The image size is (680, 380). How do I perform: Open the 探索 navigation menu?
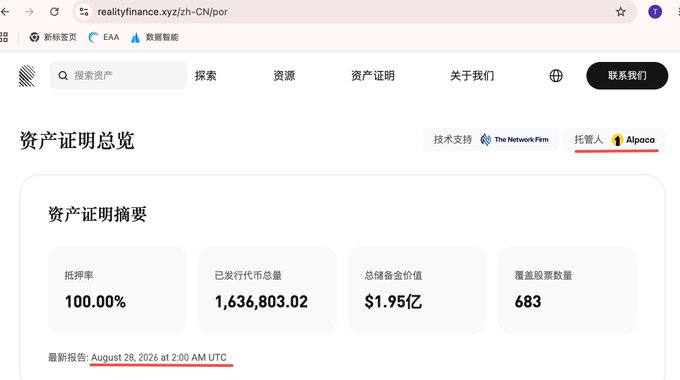pyautogui.click(x=206, y=75)
